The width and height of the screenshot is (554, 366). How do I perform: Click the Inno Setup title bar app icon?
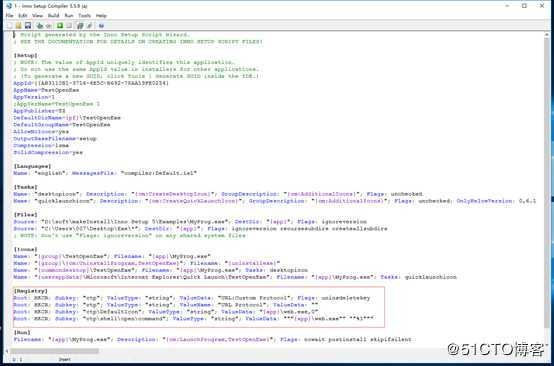click(x=9, y=6)
